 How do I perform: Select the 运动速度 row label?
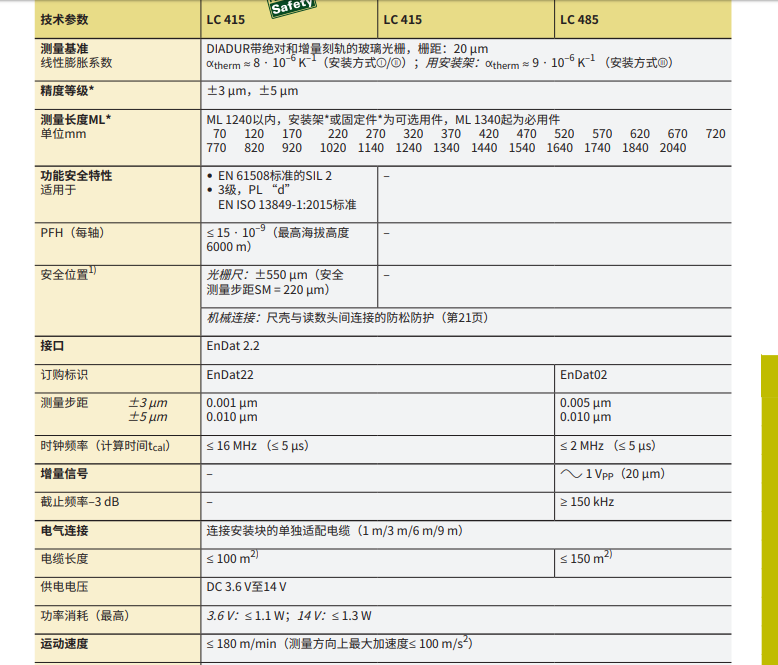click(64, 644)
